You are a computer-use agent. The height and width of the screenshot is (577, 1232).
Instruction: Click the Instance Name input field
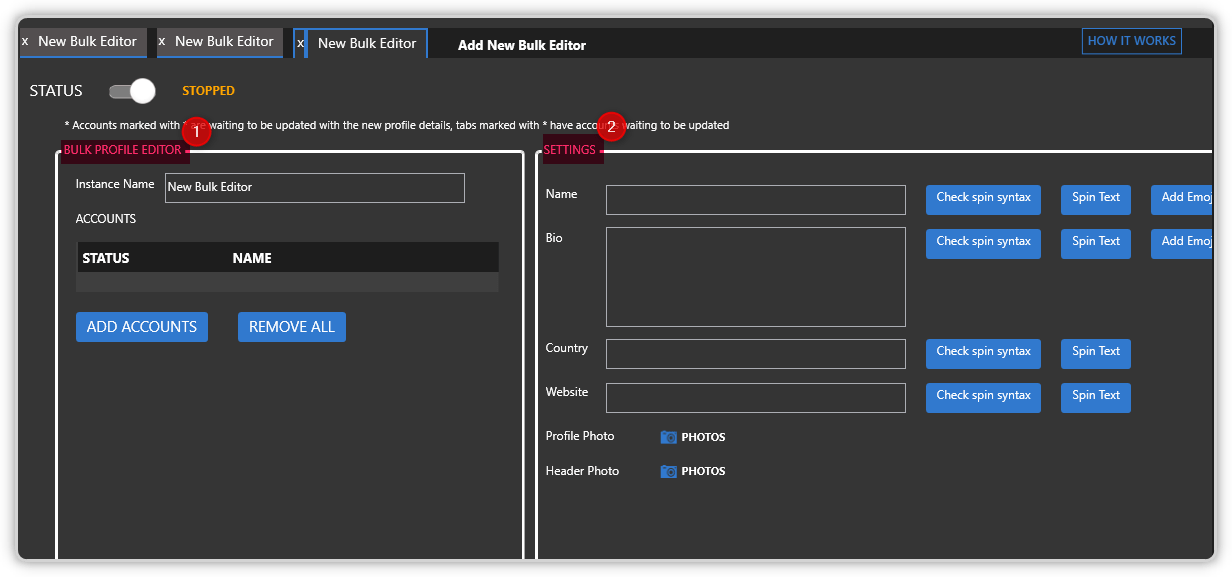(314, 188)
